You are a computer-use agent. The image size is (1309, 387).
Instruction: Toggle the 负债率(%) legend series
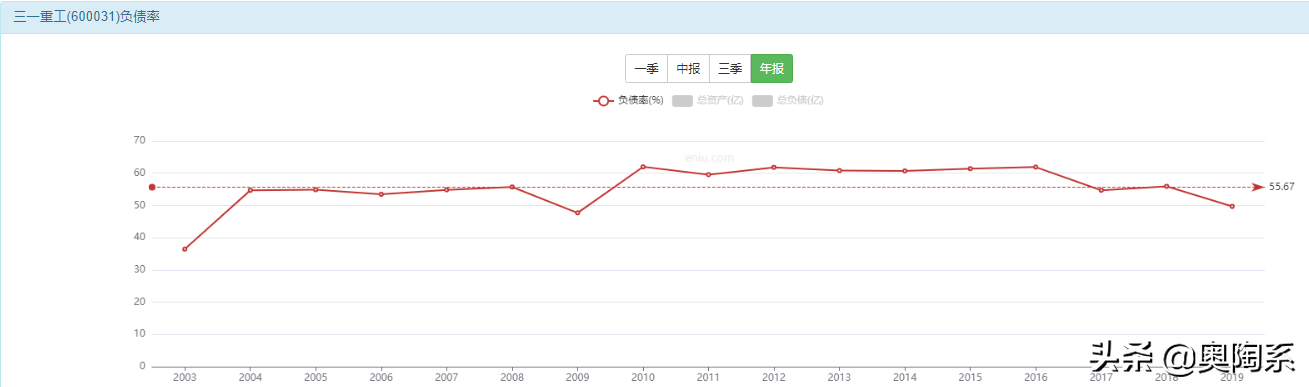coord(629,100)
